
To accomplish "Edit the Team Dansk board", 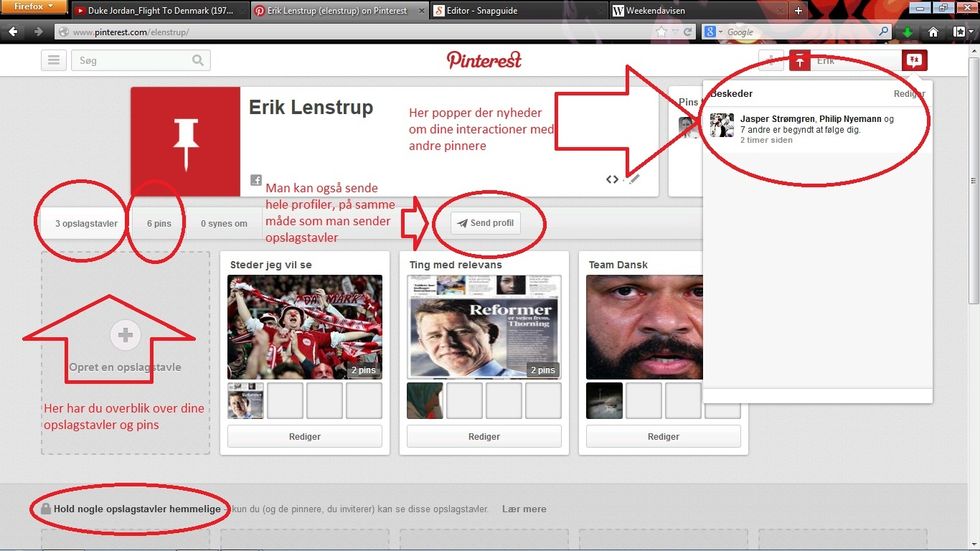I will click(663, 436).
